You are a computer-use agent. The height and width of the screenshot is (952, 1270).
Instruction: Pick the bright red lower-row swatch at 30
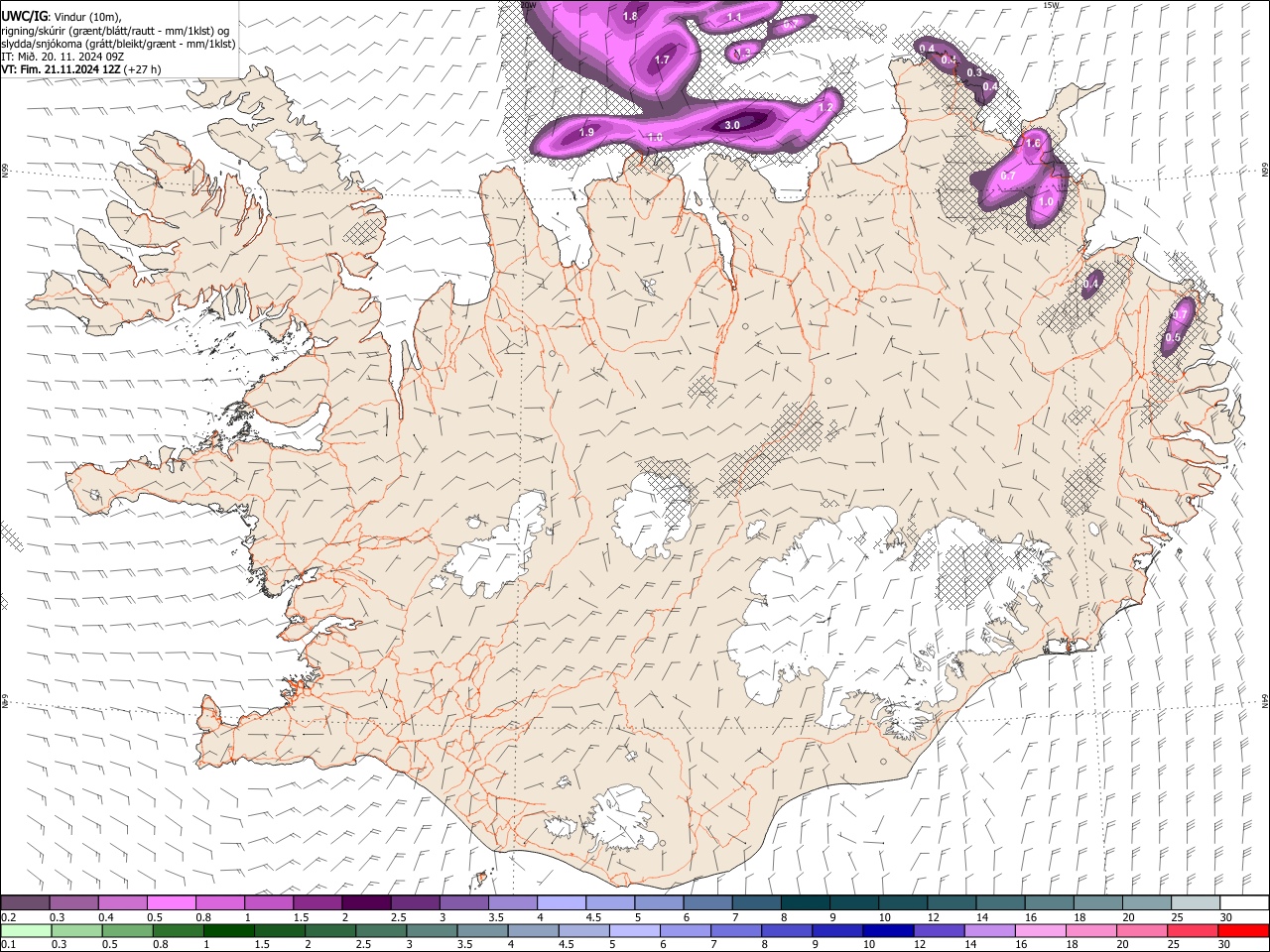1244,931
